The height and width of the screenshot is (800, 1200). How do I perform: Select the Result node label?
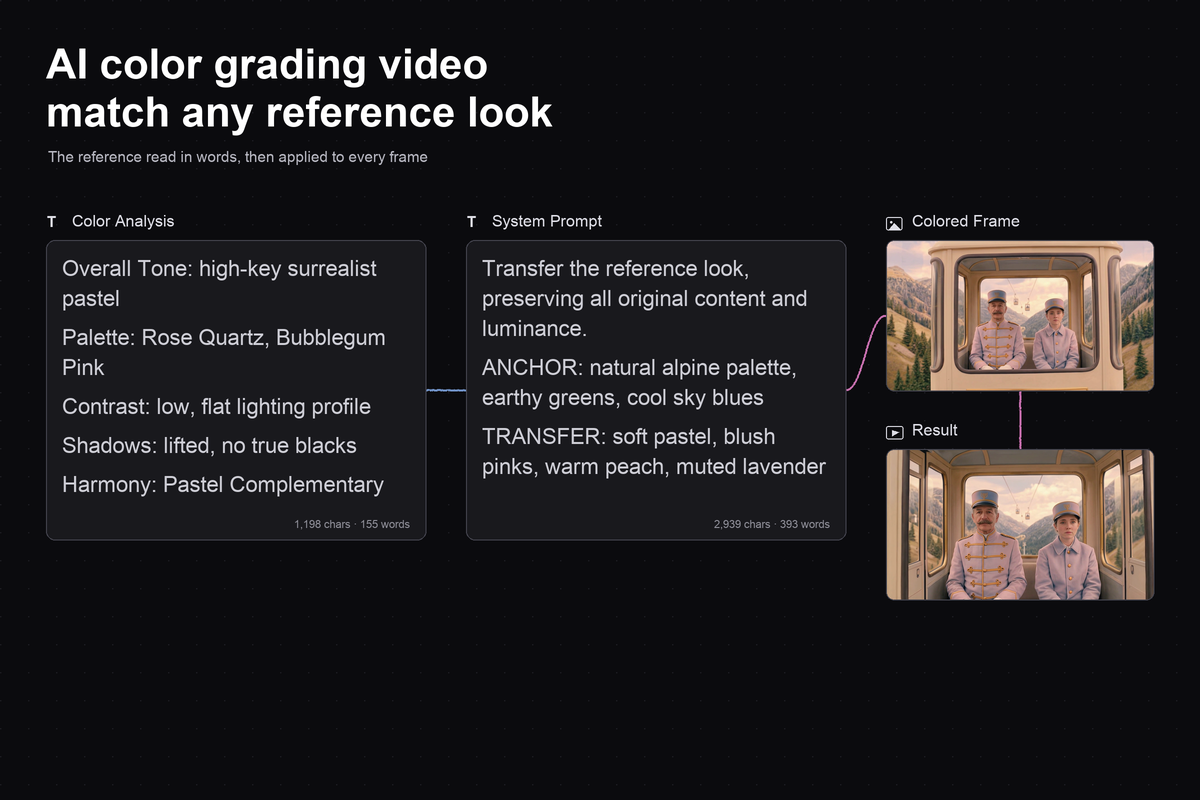click(935, 430)
